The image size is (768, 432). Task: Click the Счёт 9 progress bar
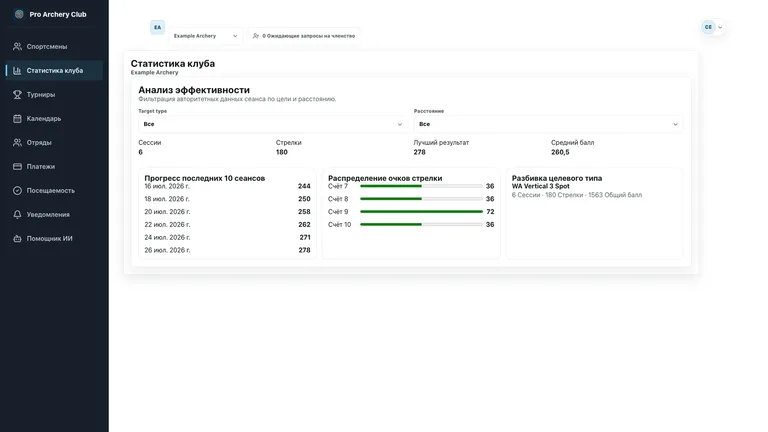click(421, 212)
